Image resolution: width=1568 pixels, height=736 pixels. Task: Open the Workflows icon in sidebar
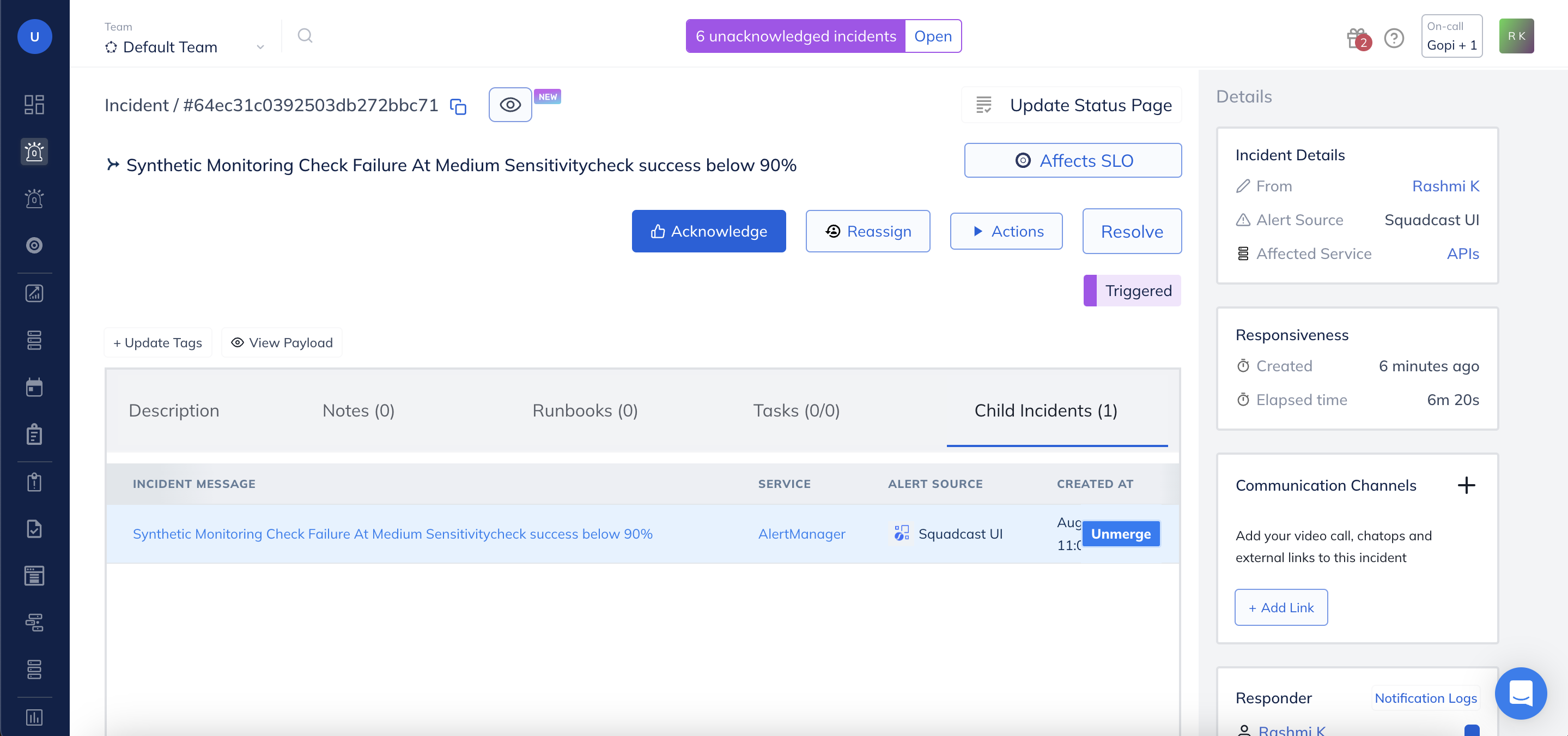[34, 623]
